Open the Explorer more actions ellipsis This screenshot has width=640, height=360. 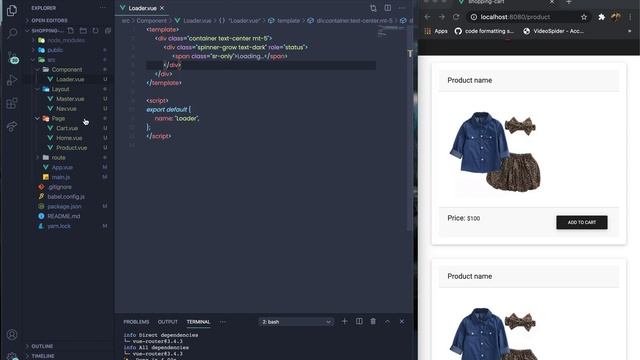[x=103, y=8]
